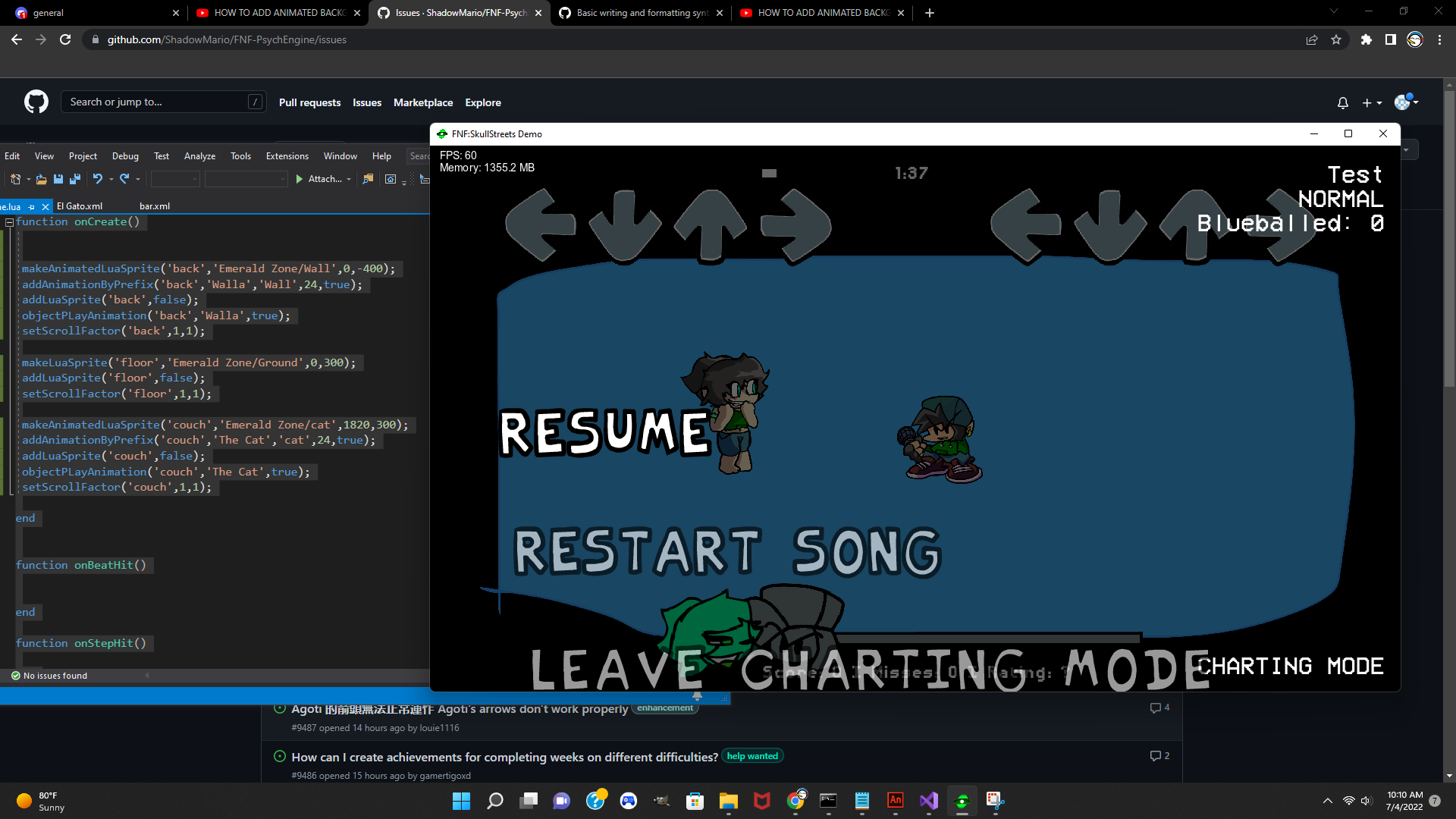
Task: Open the GitHub create new dropdown
Action: pyautogui.click(x=1371, y=102)
